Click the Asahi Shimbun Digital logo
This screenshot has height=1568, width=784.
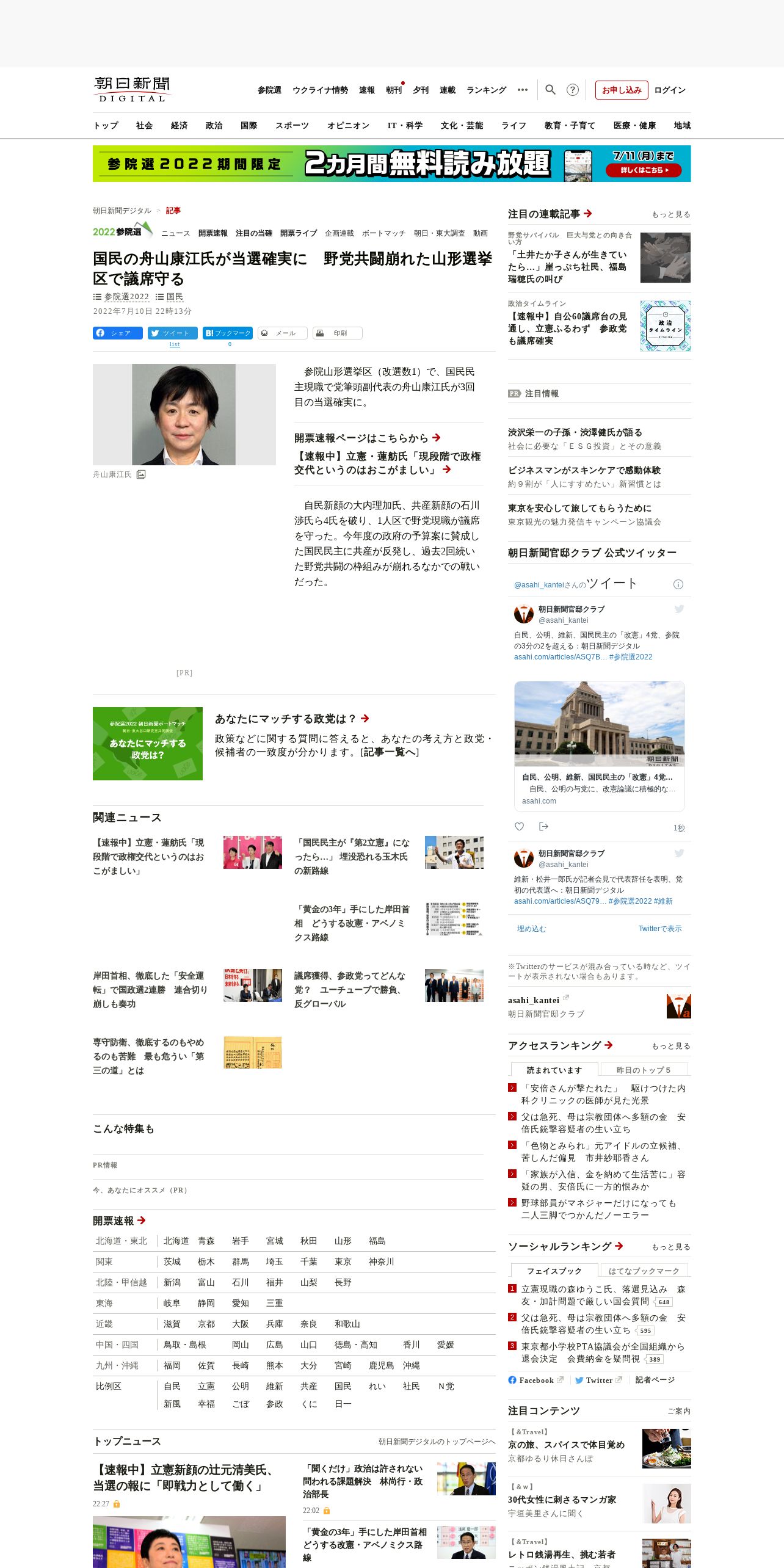132,89
